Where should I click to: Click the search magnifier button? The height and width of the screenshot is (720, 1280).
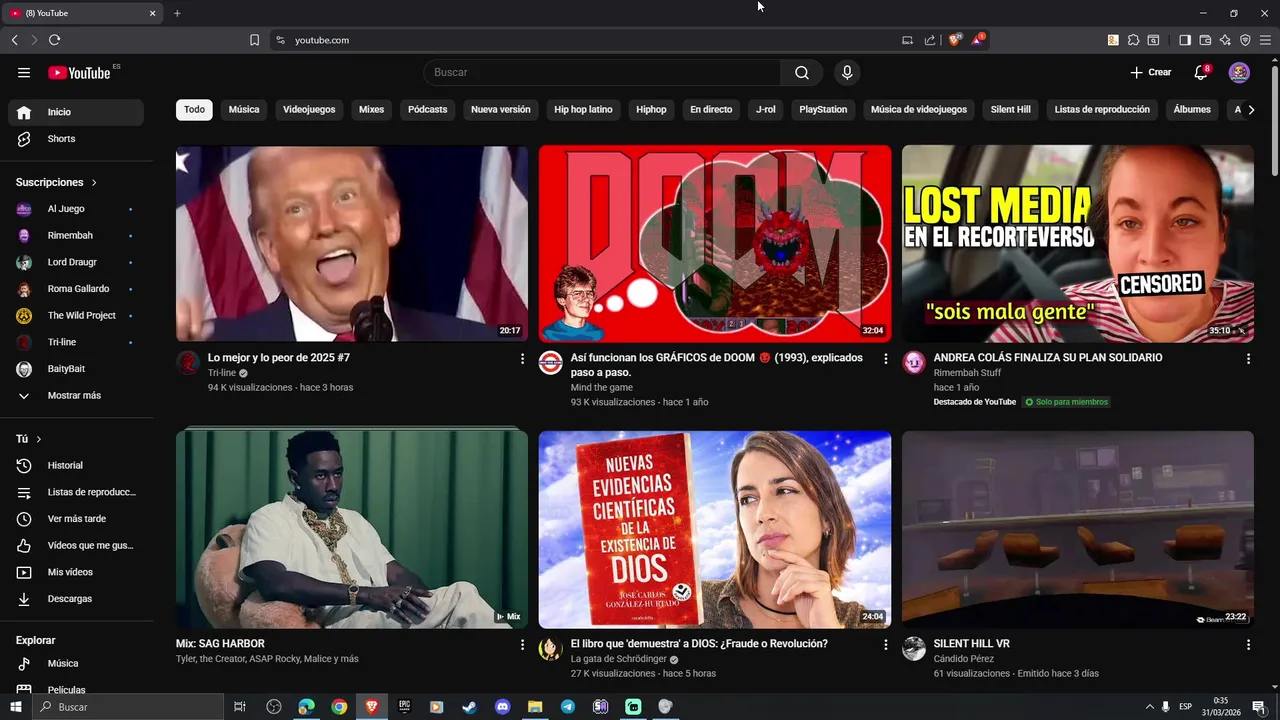(802, 72)
